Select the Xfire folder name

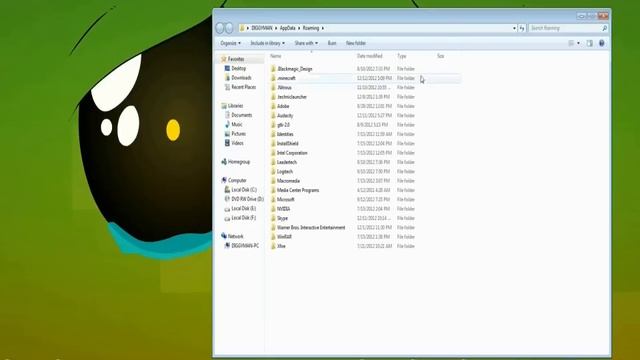tap(281, 246)
